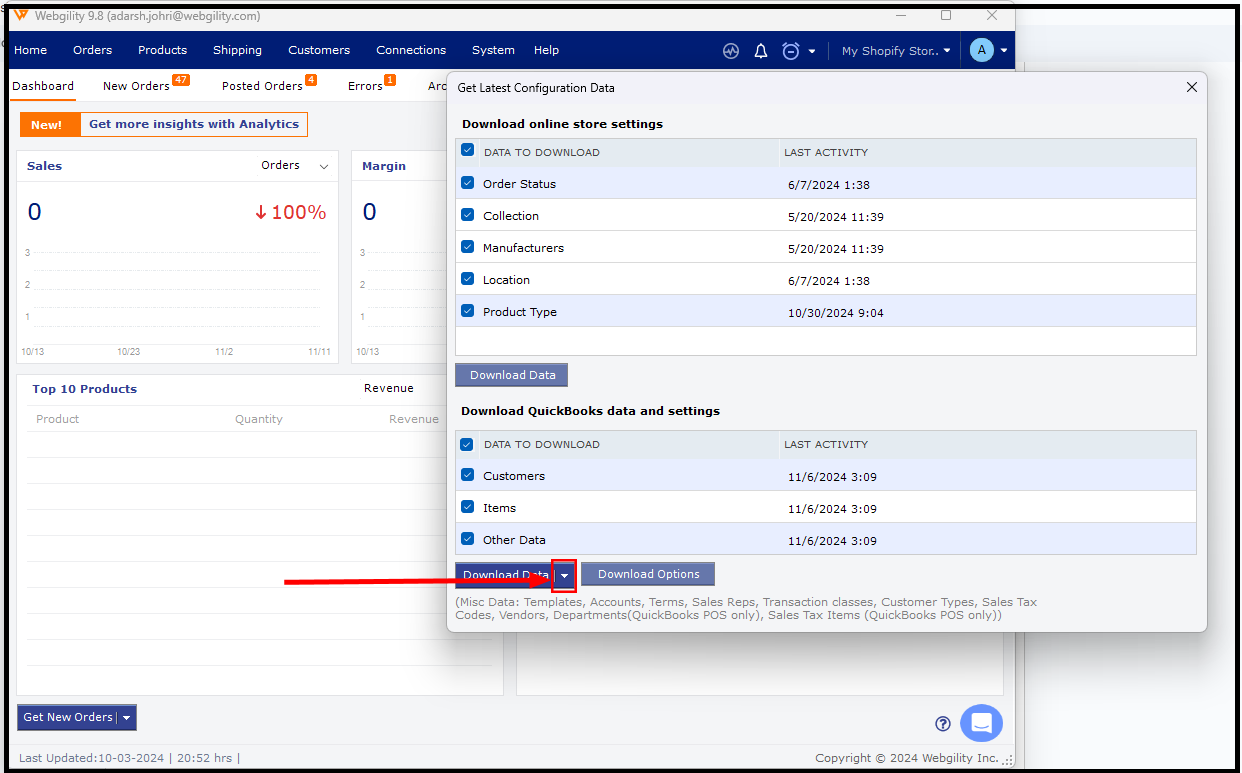Click the Order Status row's '6/7/2024 1:38' date

pyautogui.click(x=829, y=185)
